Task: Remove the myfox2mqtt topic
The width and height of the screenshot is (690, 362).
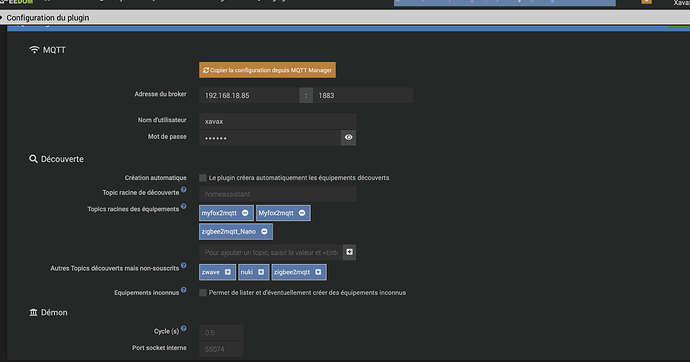Action: point(245,213)
